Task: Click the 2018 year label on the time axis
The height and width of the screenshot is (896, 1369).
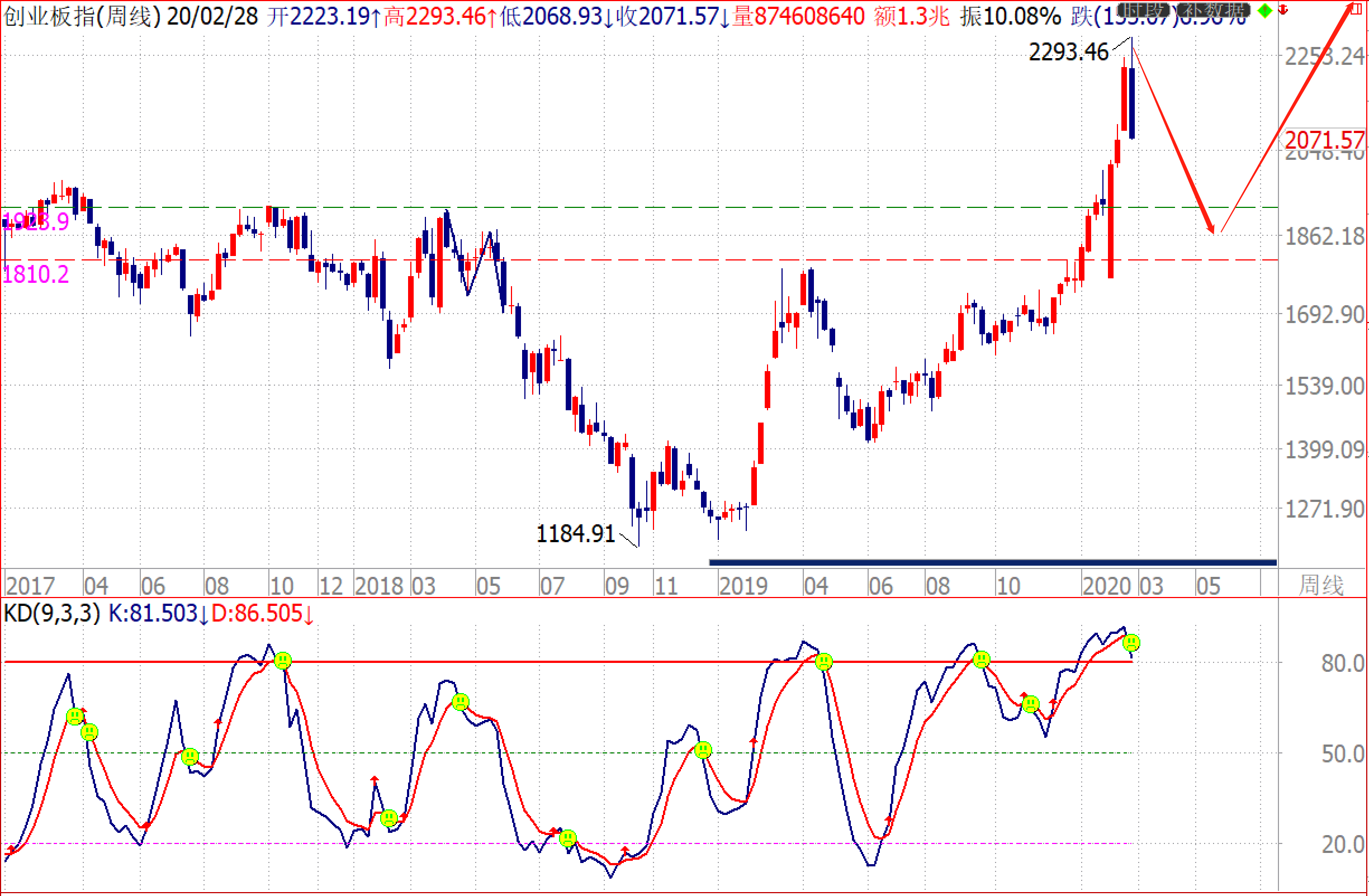Action: click(378, 586)
